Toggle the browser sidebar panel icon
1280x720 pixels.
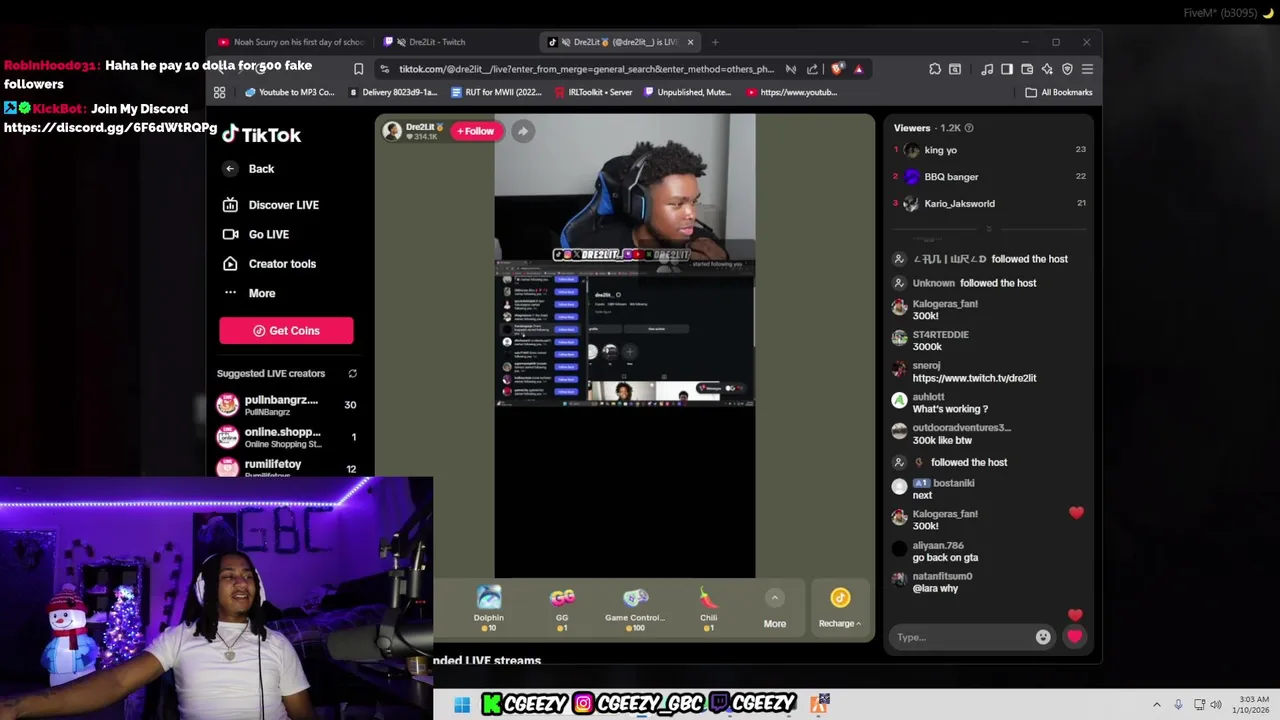coord(1007,69)
